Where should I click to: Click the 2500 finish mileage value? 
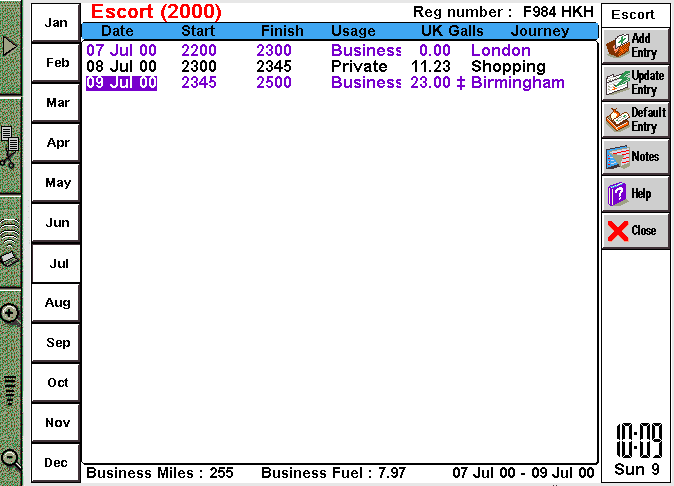pos(274,83)
